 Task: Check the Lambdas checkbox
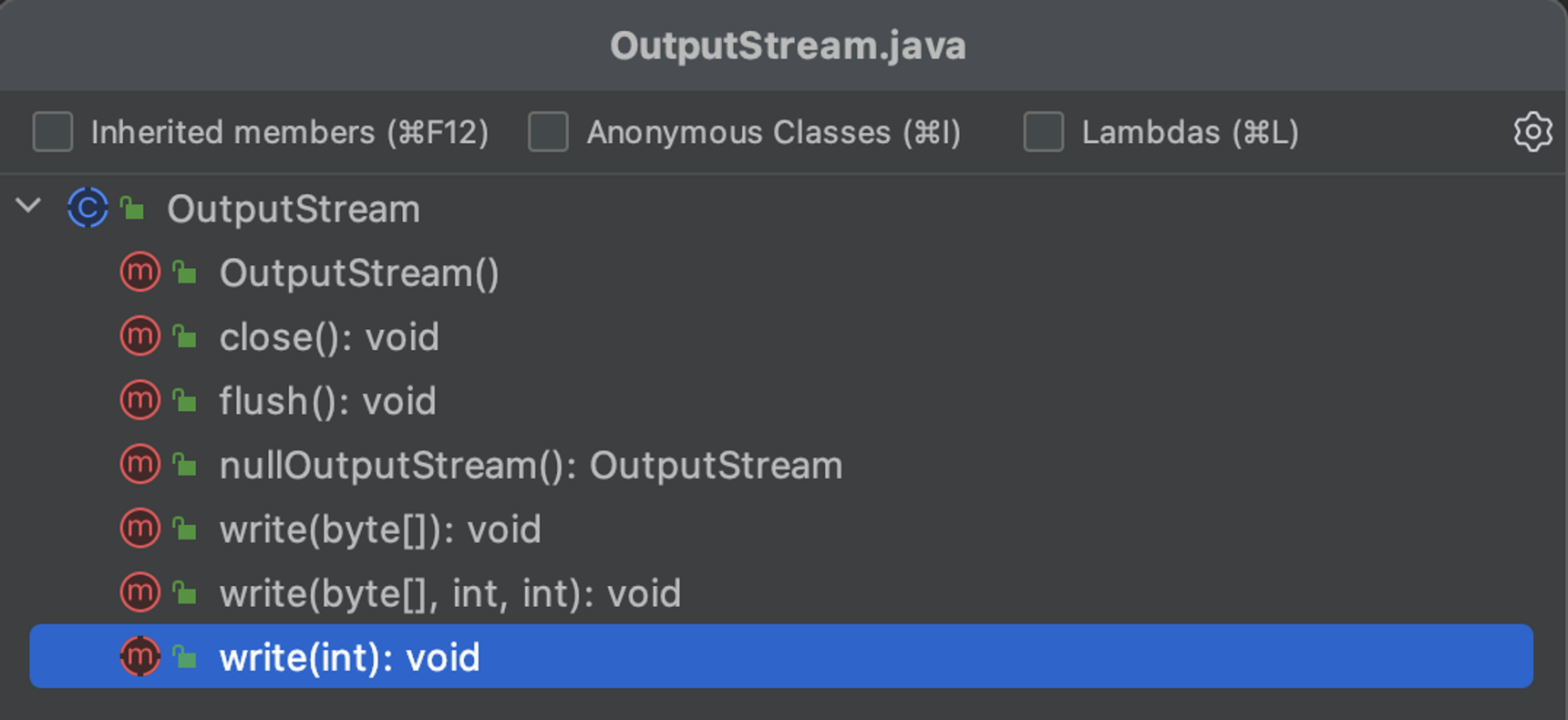tap(1043, 132)
